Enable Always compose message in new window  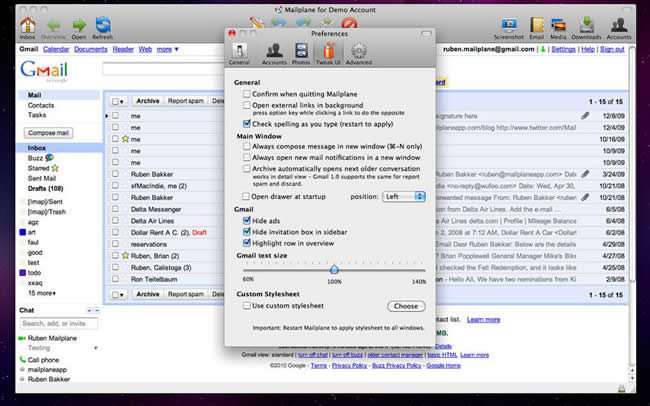click(247, 146)
